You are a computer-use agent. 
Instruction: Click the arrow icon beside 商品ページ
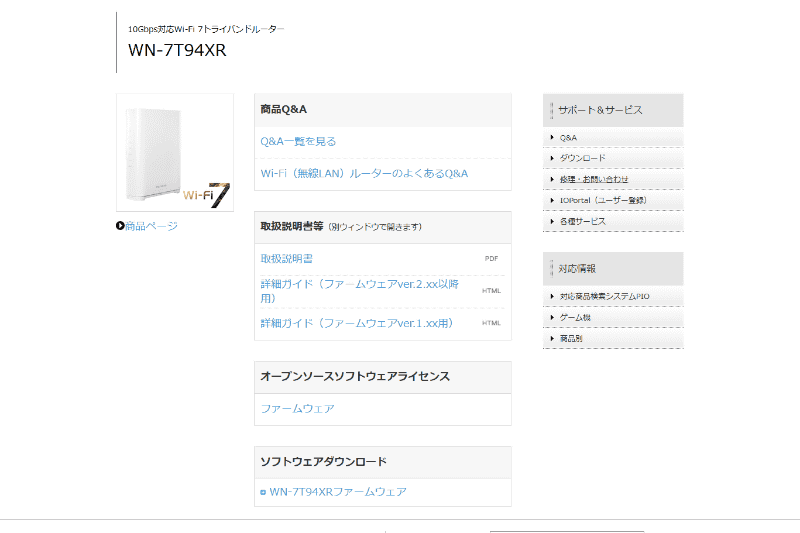click(120, 225)
